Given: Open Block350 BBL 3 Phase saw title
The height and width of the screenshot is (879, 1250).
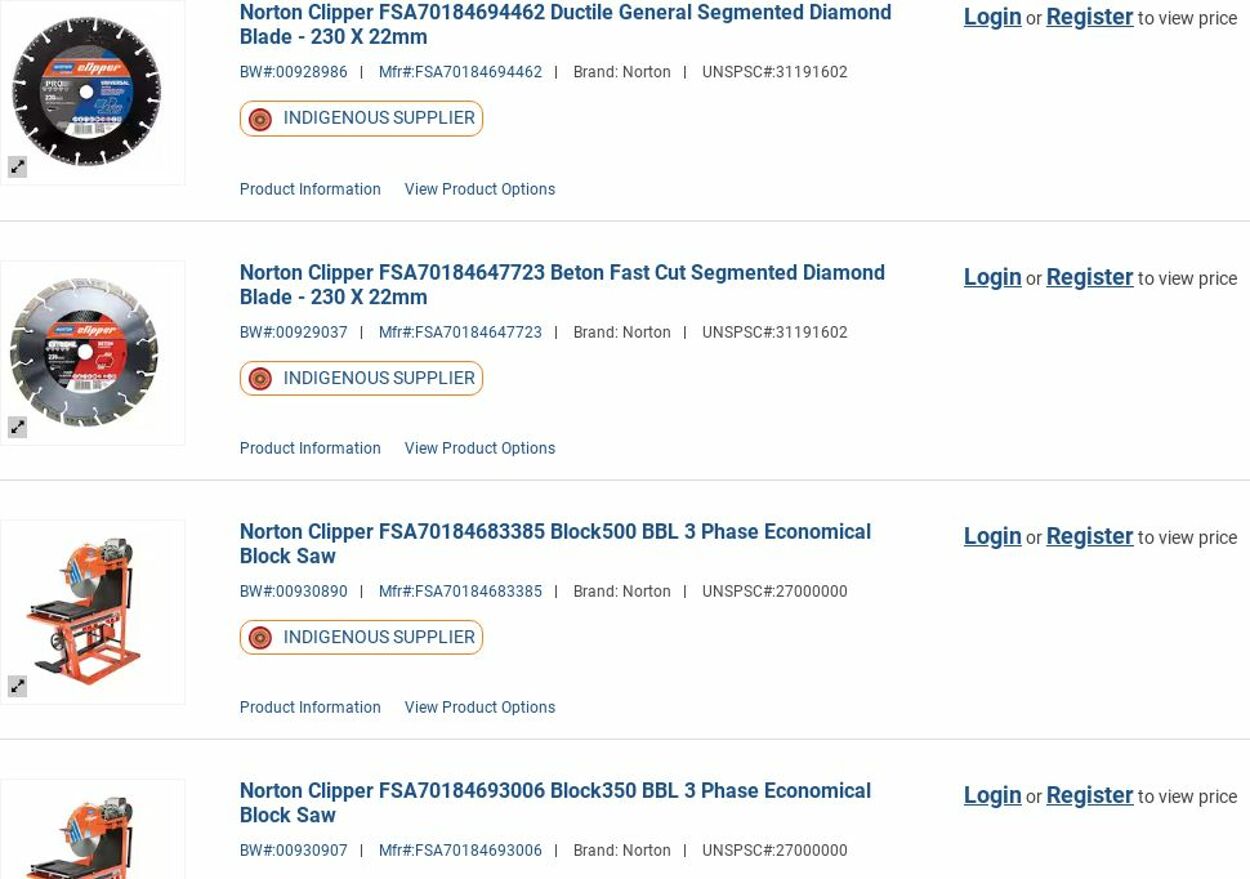Looking at the screenshot, I should click(x=555, y=802).
